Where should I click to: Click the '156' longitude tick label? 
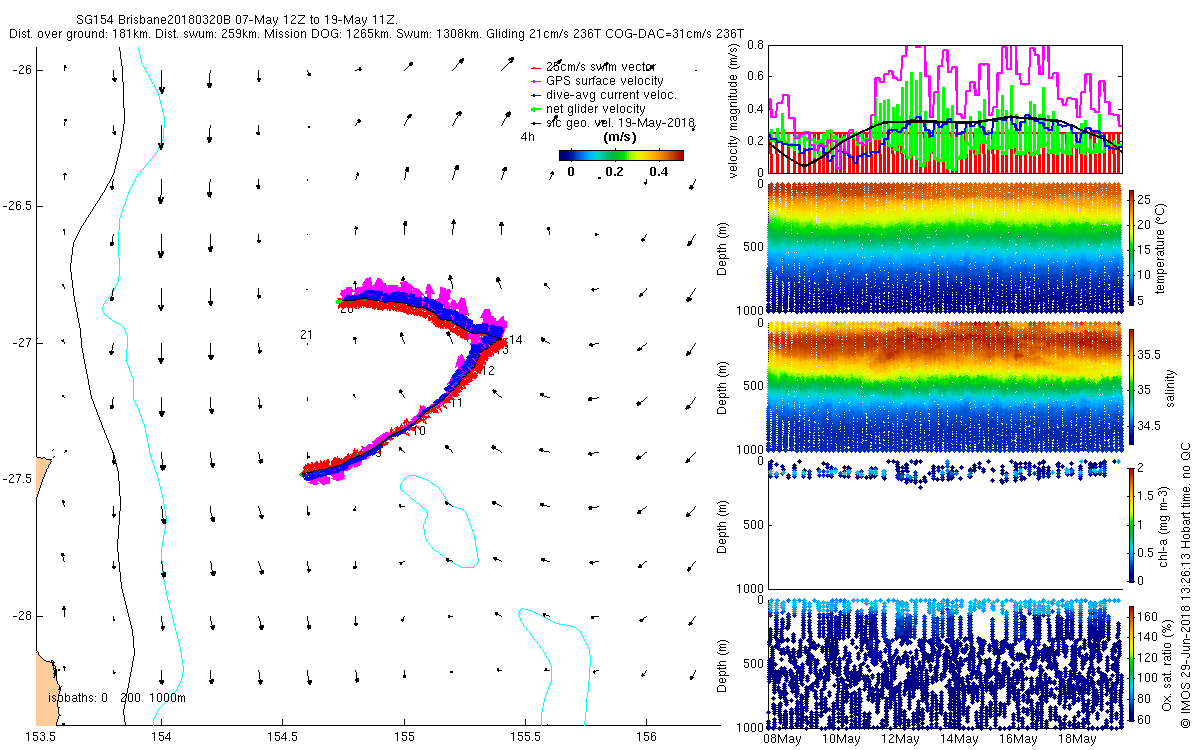coord(647,737)
